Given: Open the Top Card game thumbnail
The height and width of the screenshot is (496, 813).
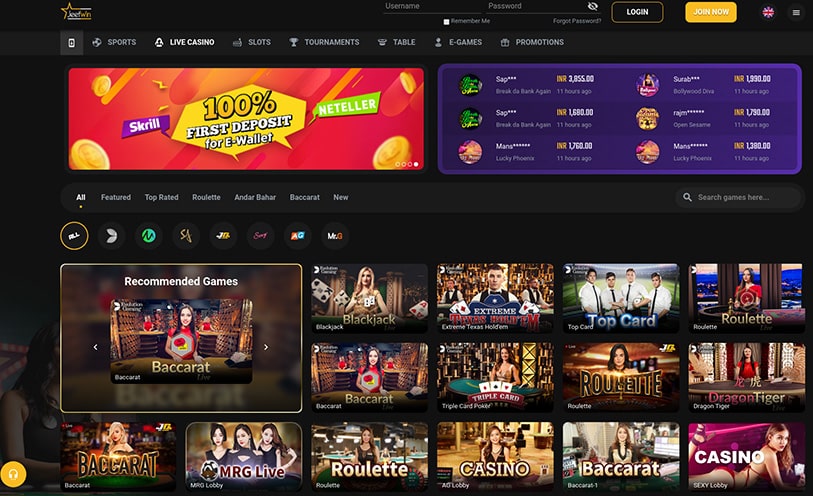Looking at the screenshot, I should (x=621, y=298).
